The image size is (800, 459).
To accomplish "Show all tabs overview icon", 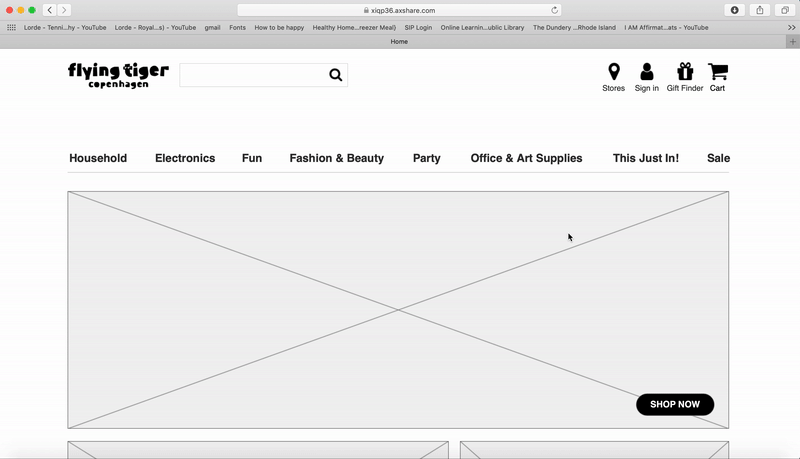I will coord(785,10).
